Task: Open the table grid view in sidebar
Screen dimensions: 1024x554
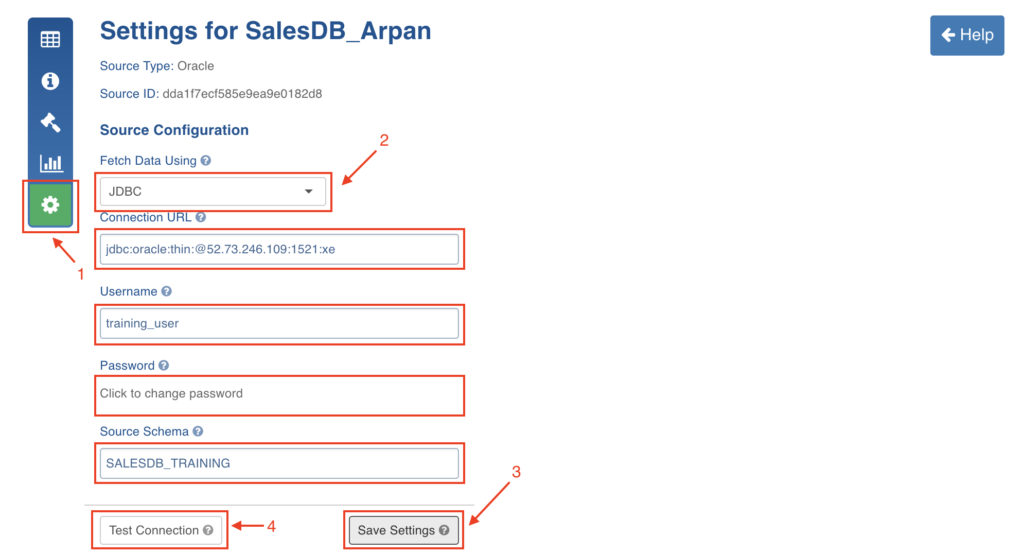Action: tap(50, 40)
